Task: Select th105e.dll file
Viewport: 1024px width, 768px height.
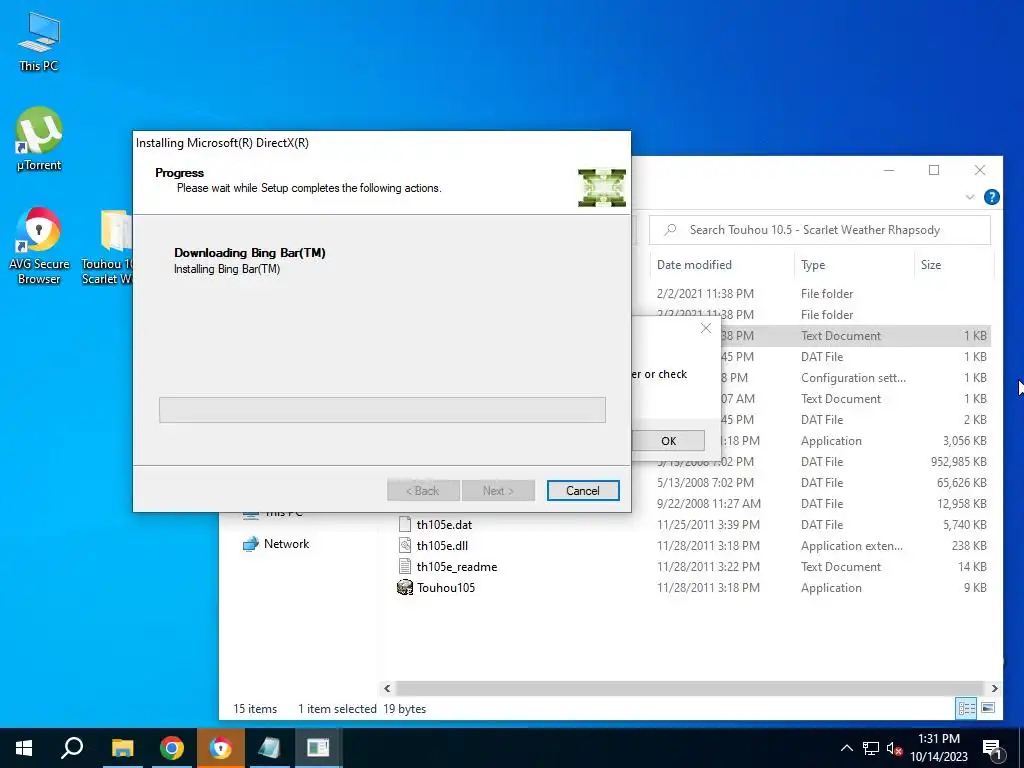Action: point(442,545)
